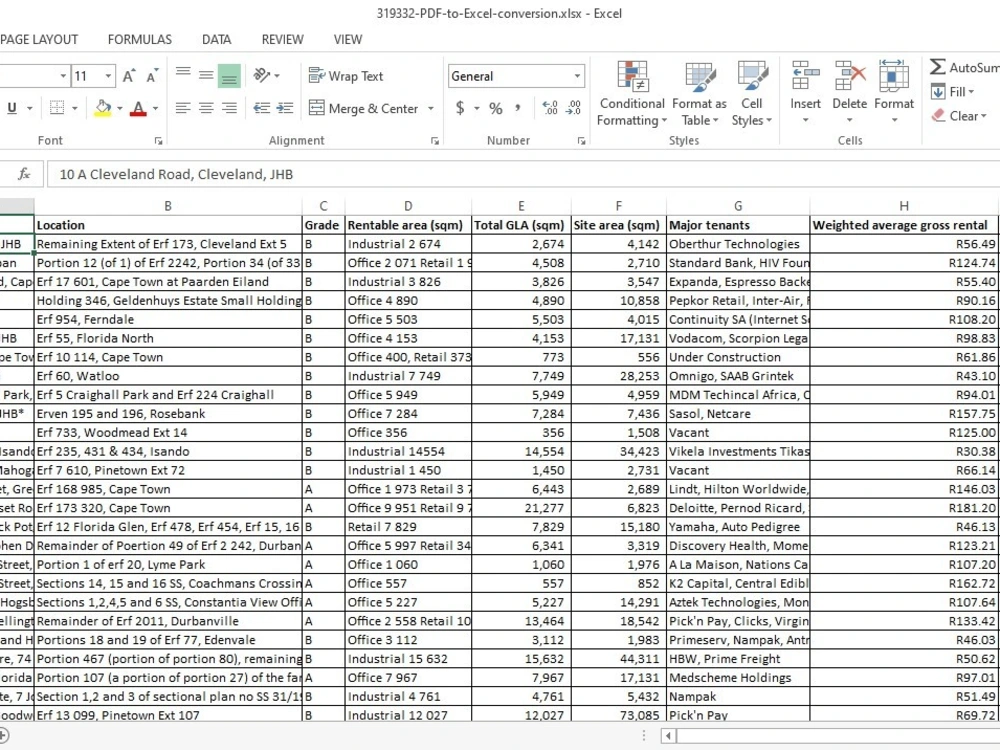Click horizontal scrollbar left arrow
The image size is (1000, 750).
pos(668,736)
